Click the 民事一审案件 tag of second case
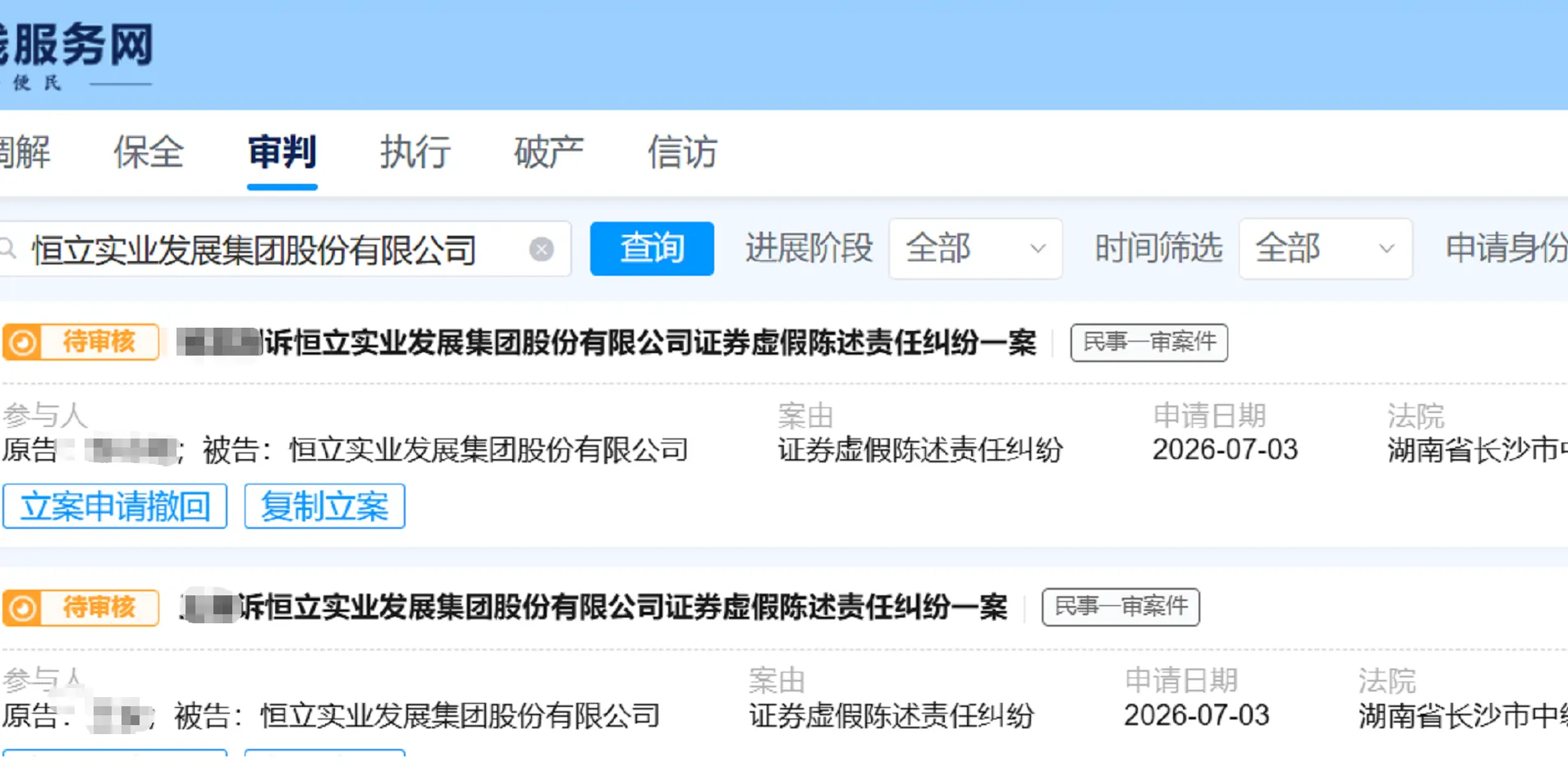Viewport: 1568px width, 767px height. 1121,607
